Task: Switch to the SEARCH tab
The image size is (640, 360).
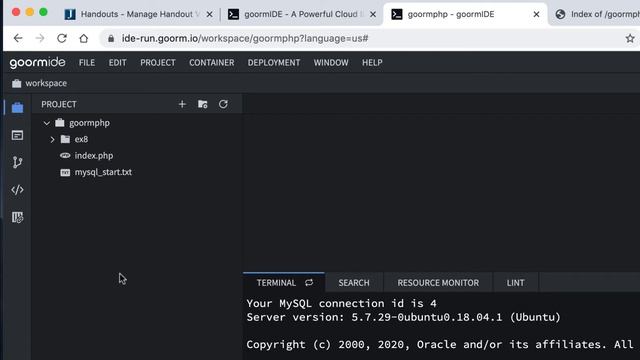Action: click(354, 282)
